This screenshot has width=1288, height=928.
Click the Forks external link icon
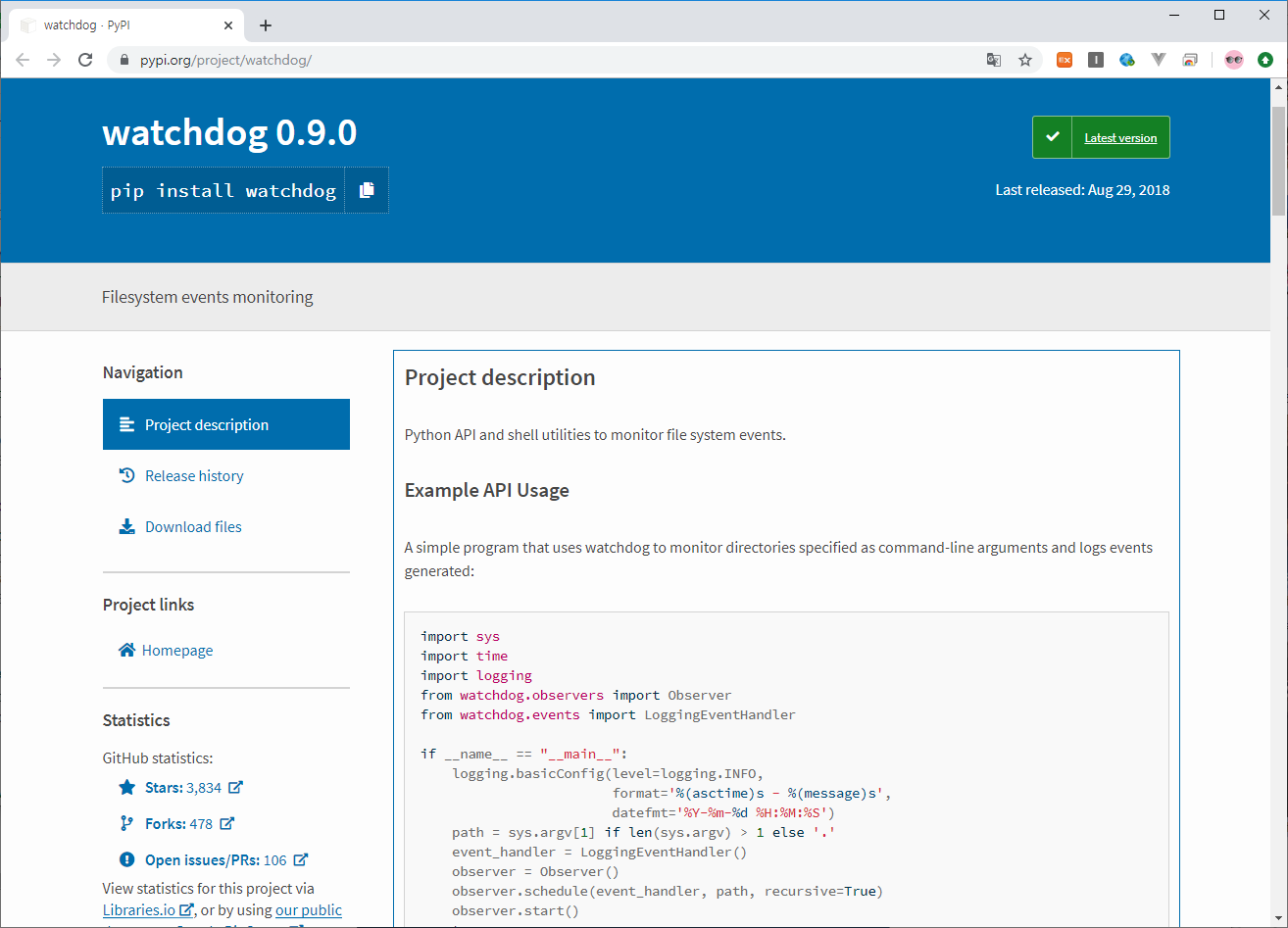[226, 823]
